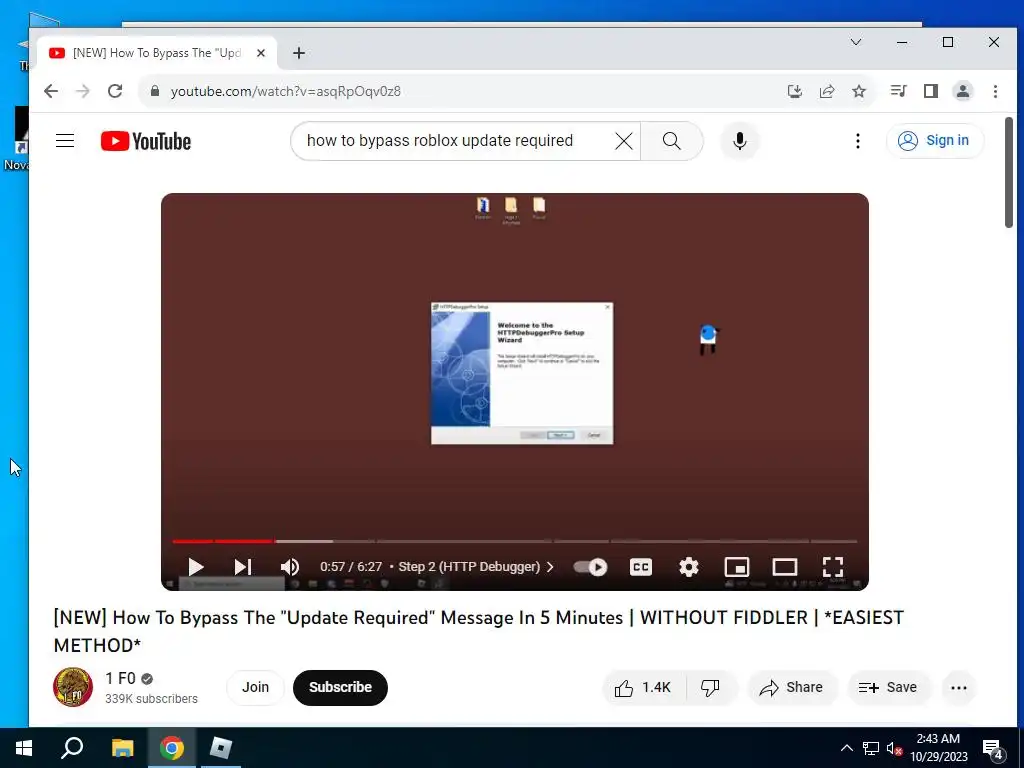Install YouTube app from address bar
This screenshot has height=768, width=1024.
(795, 91)
